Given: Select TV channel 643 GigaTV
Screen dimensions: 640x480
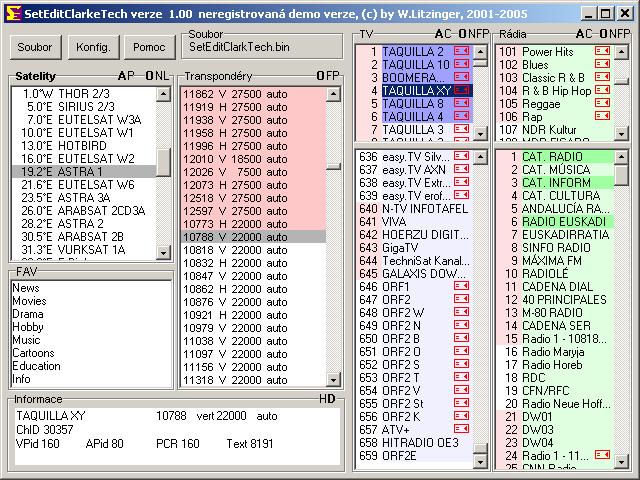Looking at the screenshot, I should [414, 247].
